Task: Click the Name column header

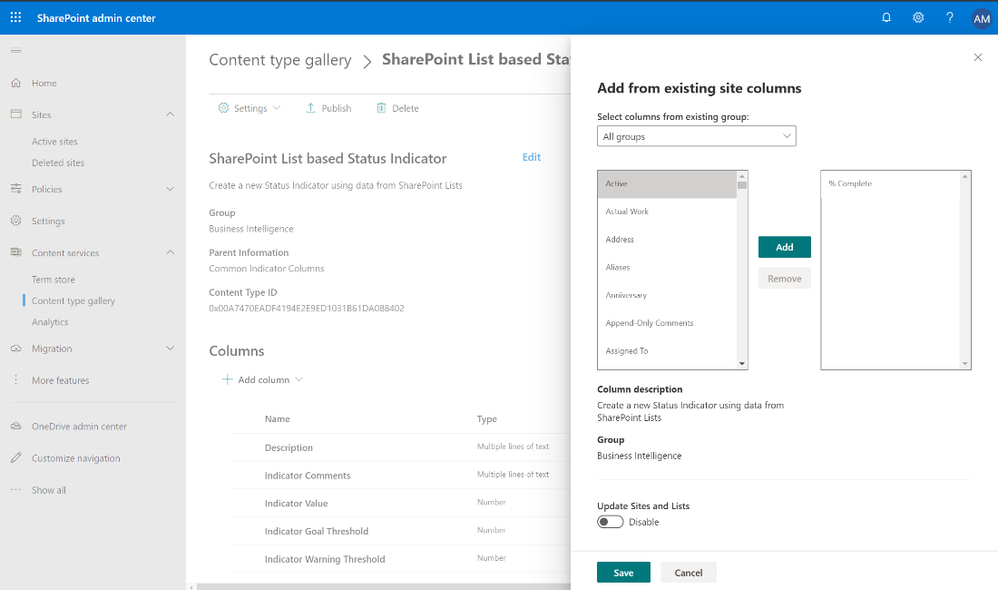Action: [278, 419]
